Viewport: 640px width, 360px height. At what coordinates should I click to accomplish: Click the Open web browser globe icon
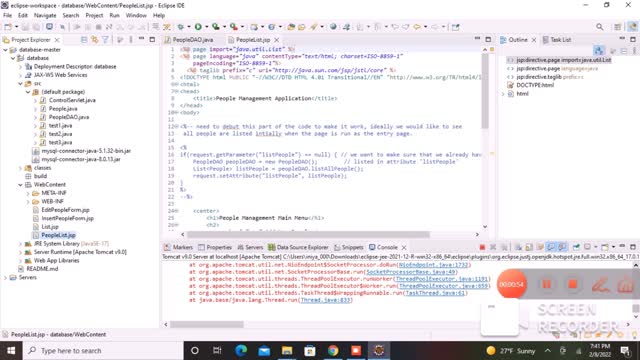333,27
